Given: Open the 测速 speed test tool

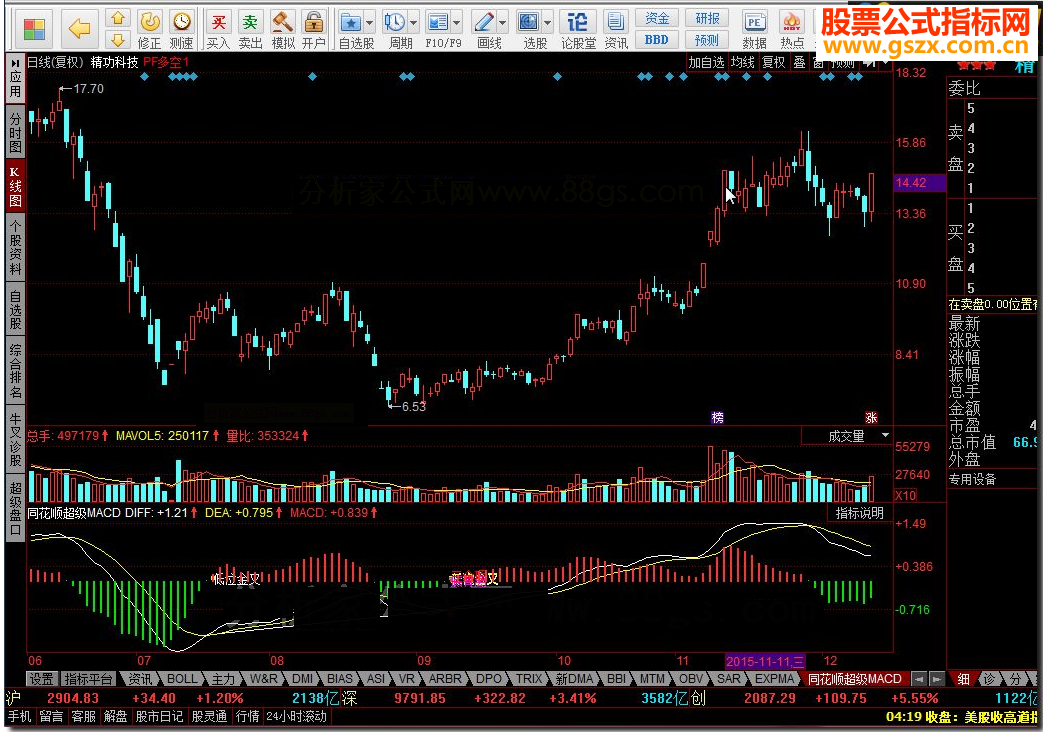Looking at the screenshot, I should (182, 30).
